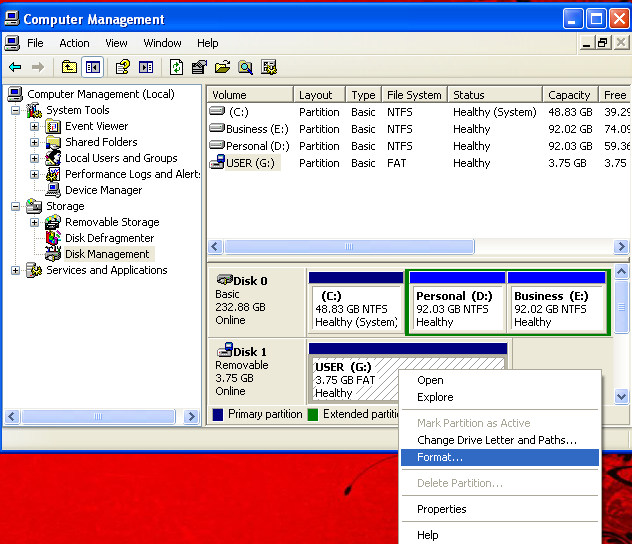632x544 pixels.
Task: Click the Disk 0 drive icon
Action: (x=225, y=280)
